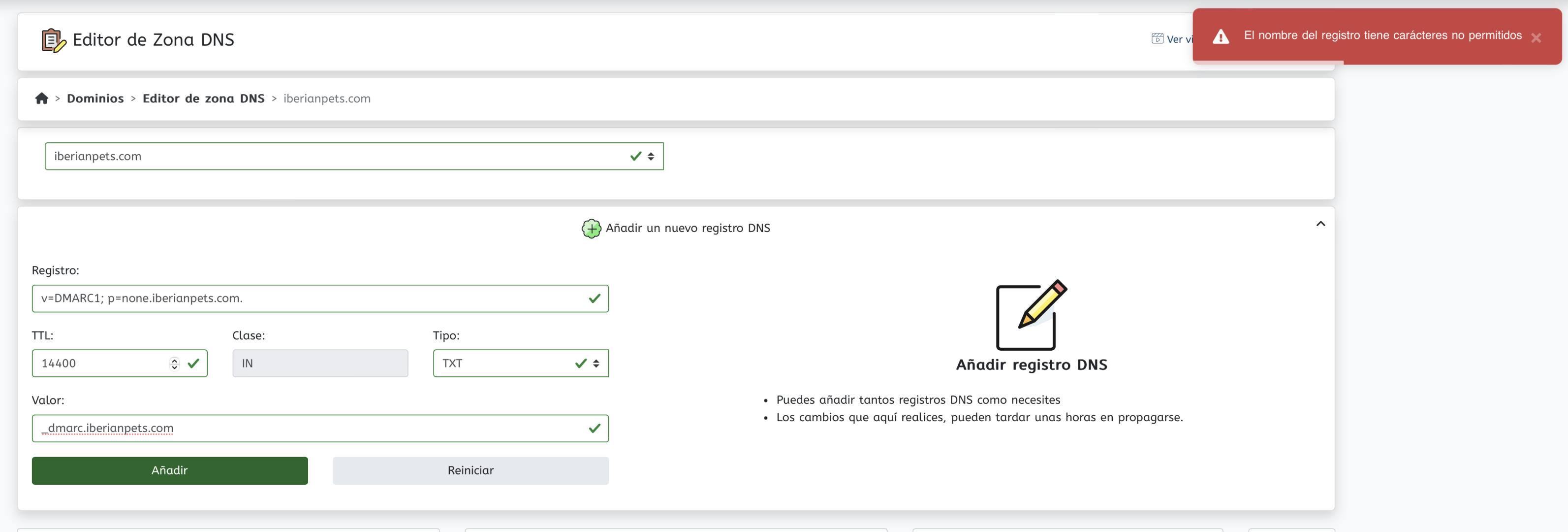This screenshot has height=532, width=1568.
Task: Focus the Valor input field
Action: point(320,429)
